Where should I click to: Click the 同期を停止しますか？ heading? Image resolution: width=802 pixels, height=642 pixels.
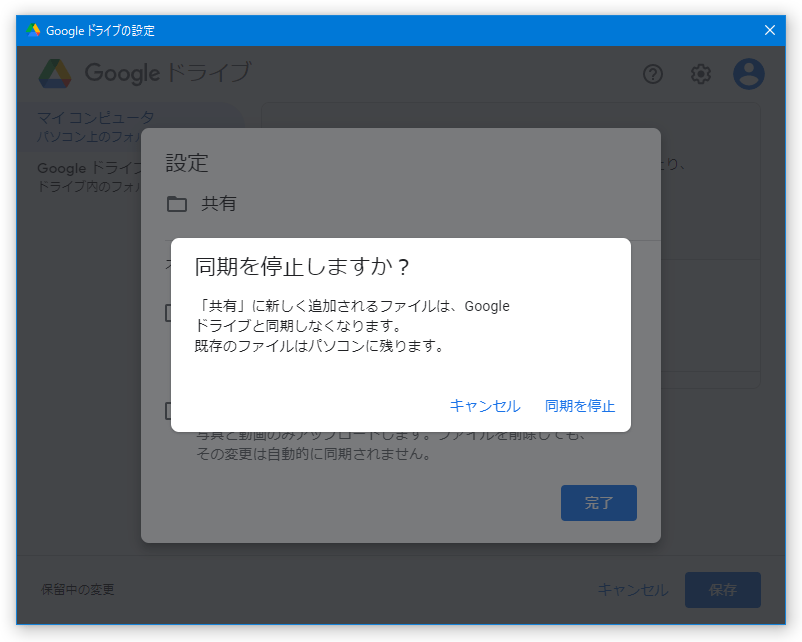[302, 267]
